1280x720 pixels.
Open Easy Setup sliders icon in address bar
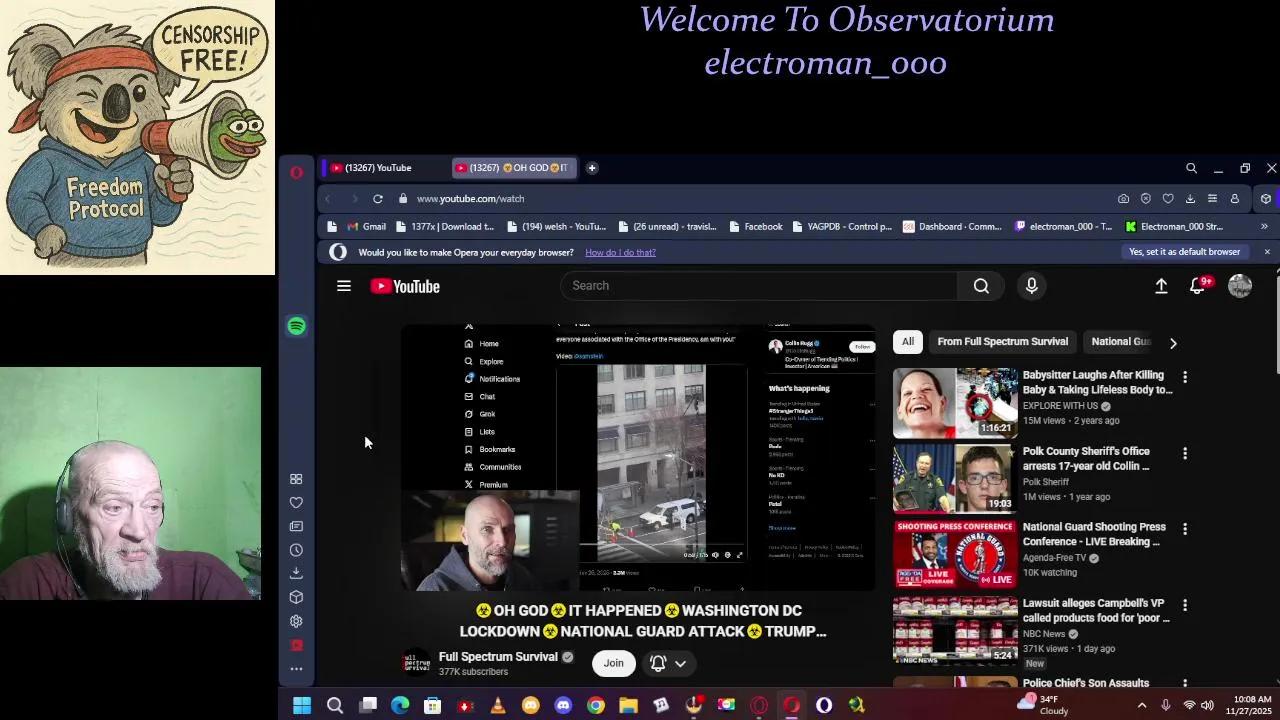[x=1212, y=198]
